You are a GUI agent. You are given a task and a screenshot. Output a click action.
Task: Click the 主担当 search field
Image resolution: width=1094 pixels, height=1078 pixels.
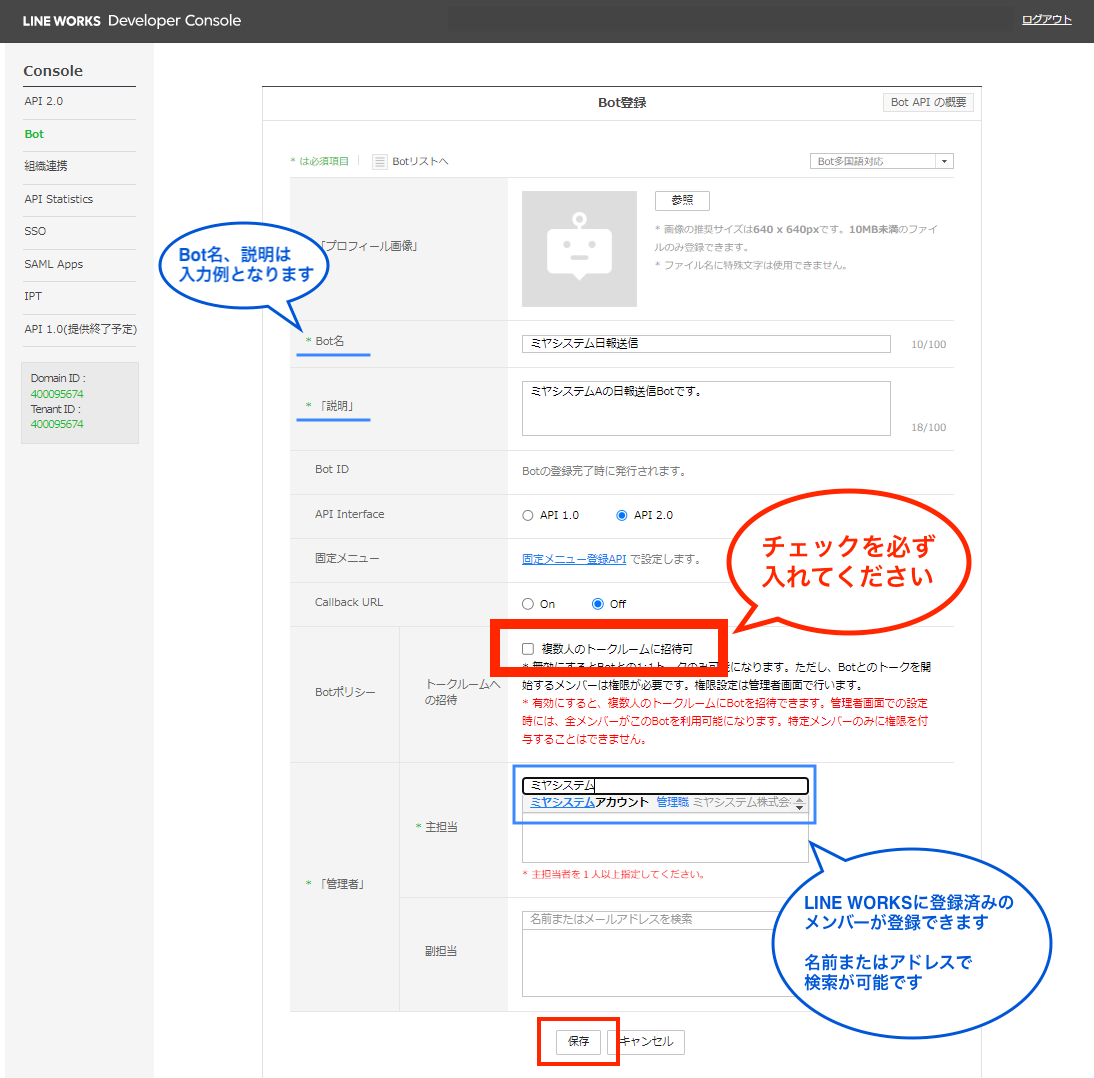coord(665,786)
